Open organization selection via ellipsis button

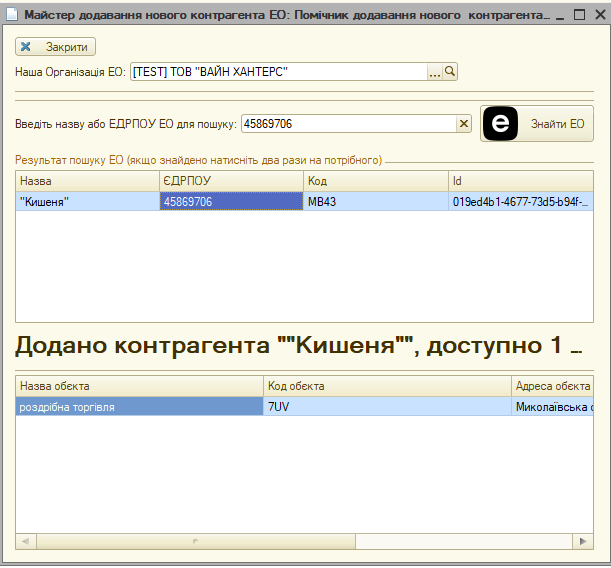coord(434,72)
